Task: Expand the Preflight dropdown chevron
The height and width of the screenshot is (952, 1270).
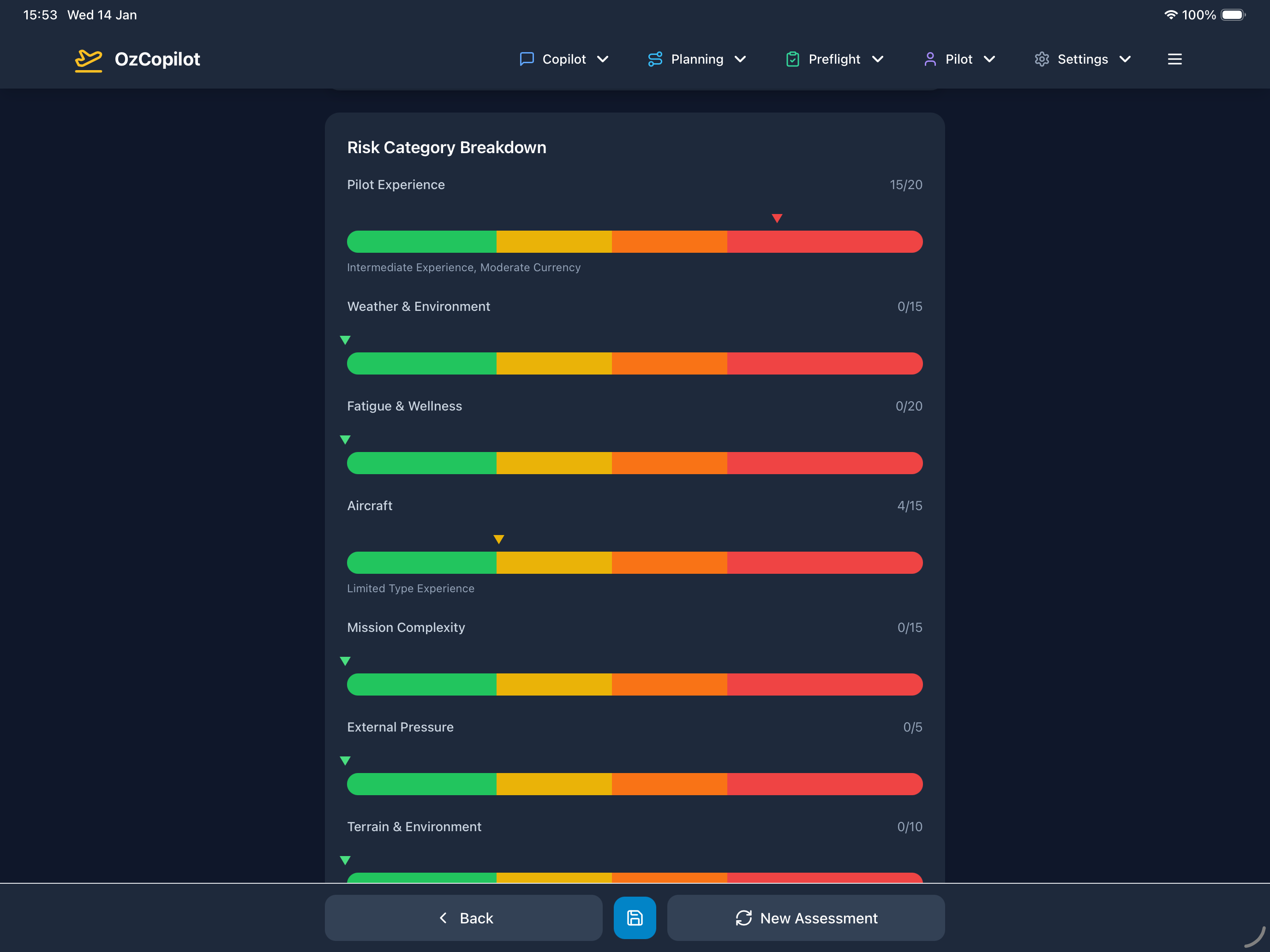Action: pos(878,59)
